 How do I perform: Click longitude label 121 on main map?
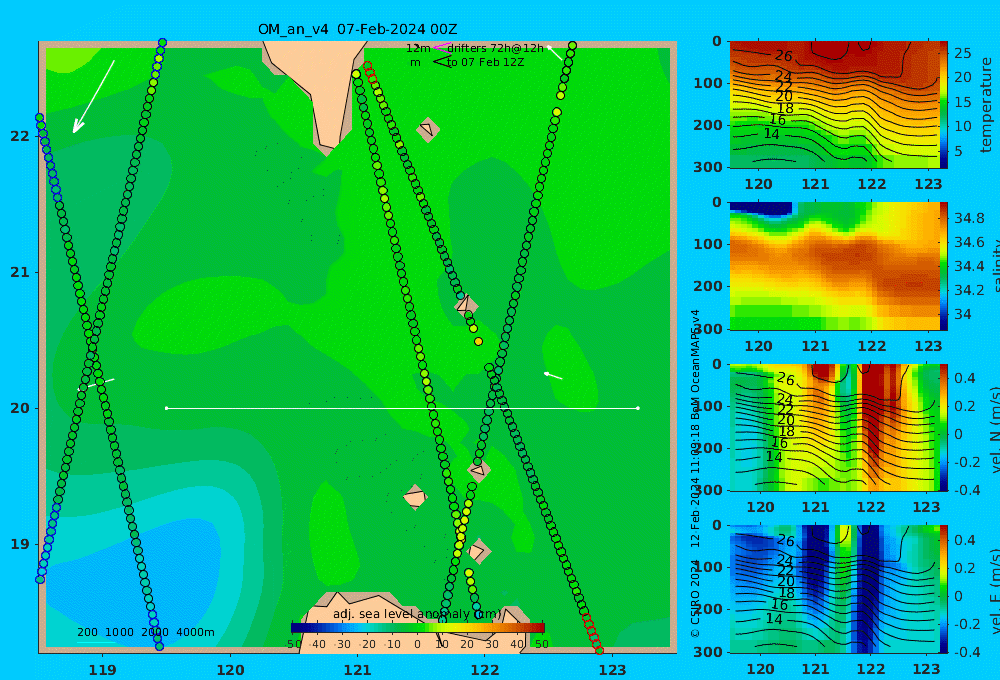(x=357, y=670)
